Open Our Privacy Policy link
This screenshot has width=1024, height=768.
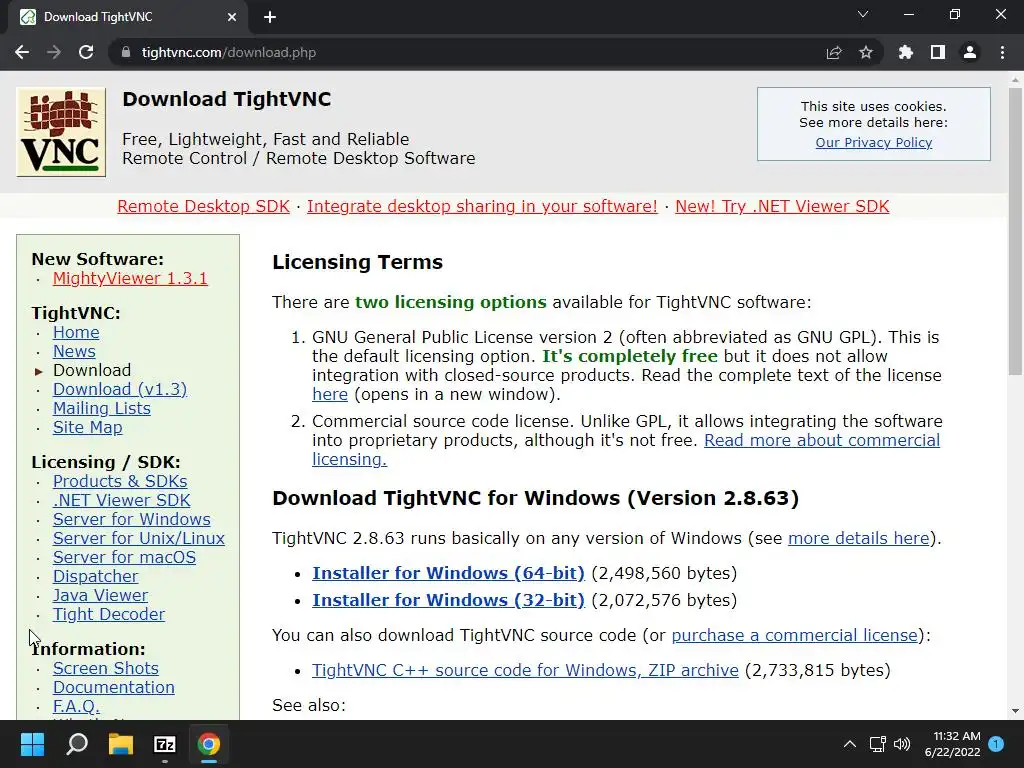tap(873, 142)
